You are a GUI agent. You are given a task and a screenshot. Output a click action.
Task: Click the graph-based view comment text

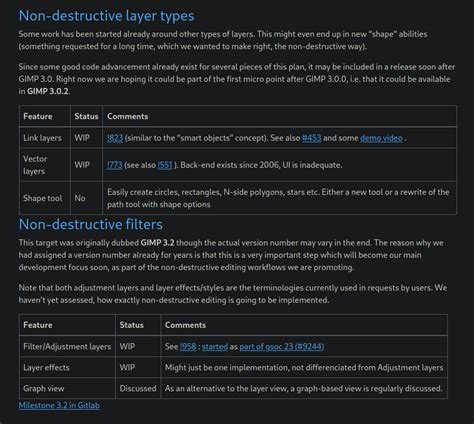303,388
